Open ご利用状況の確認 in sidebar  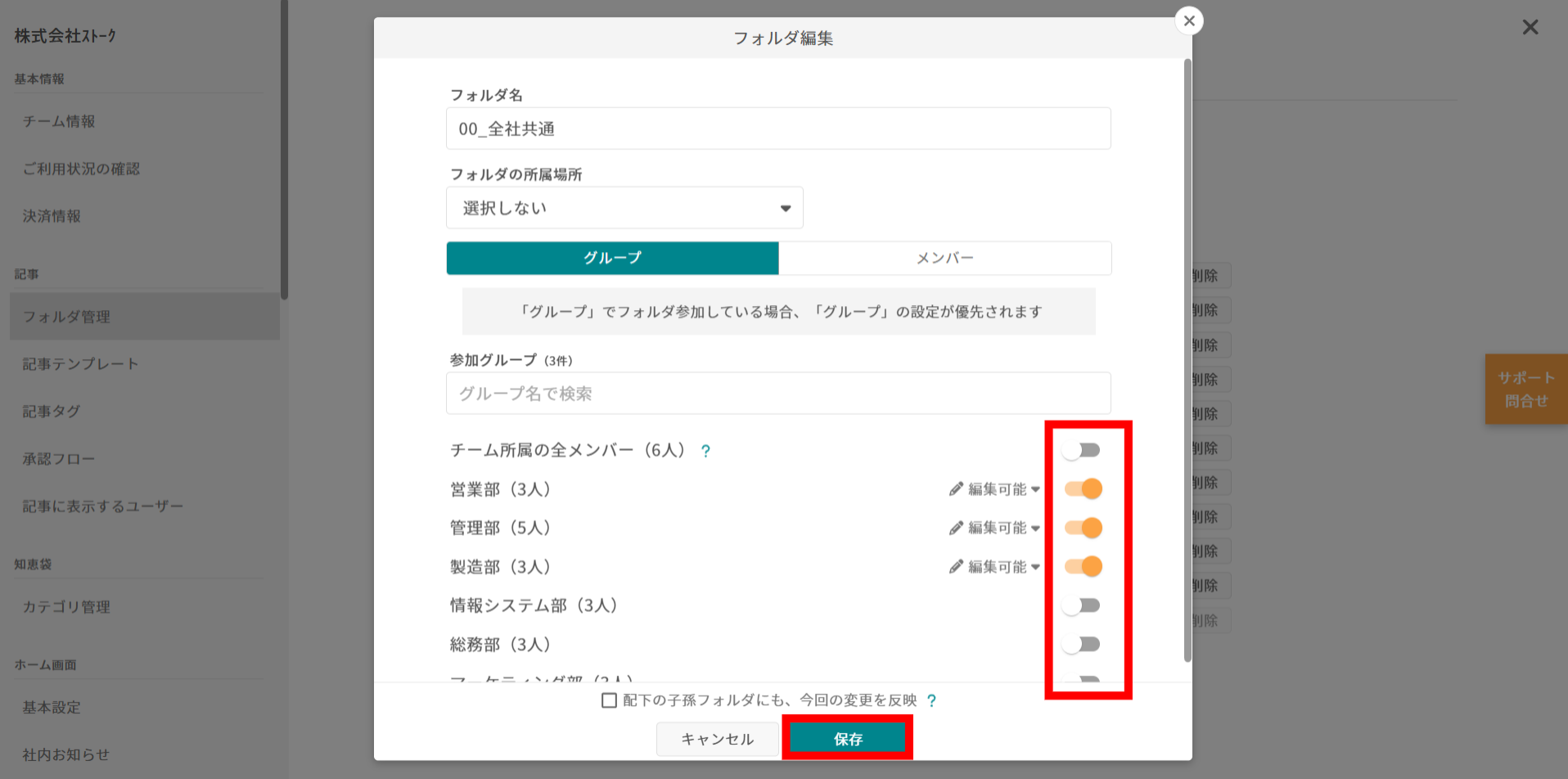[x=81, y=169]
